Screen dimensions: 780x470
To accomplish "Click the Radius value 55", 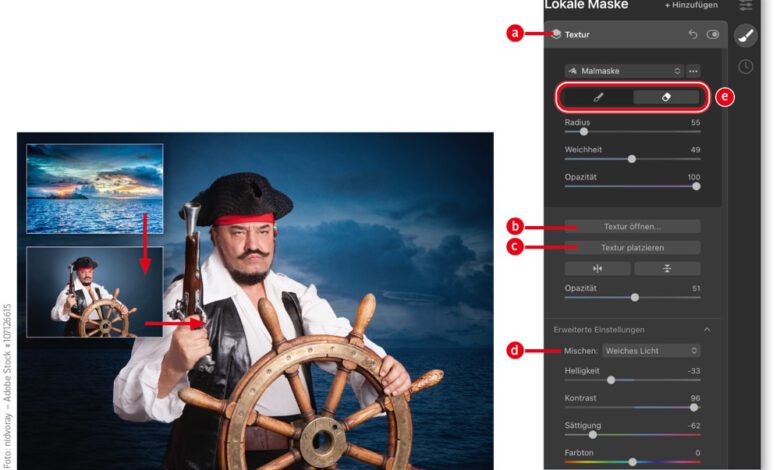I will coord(695,122).
